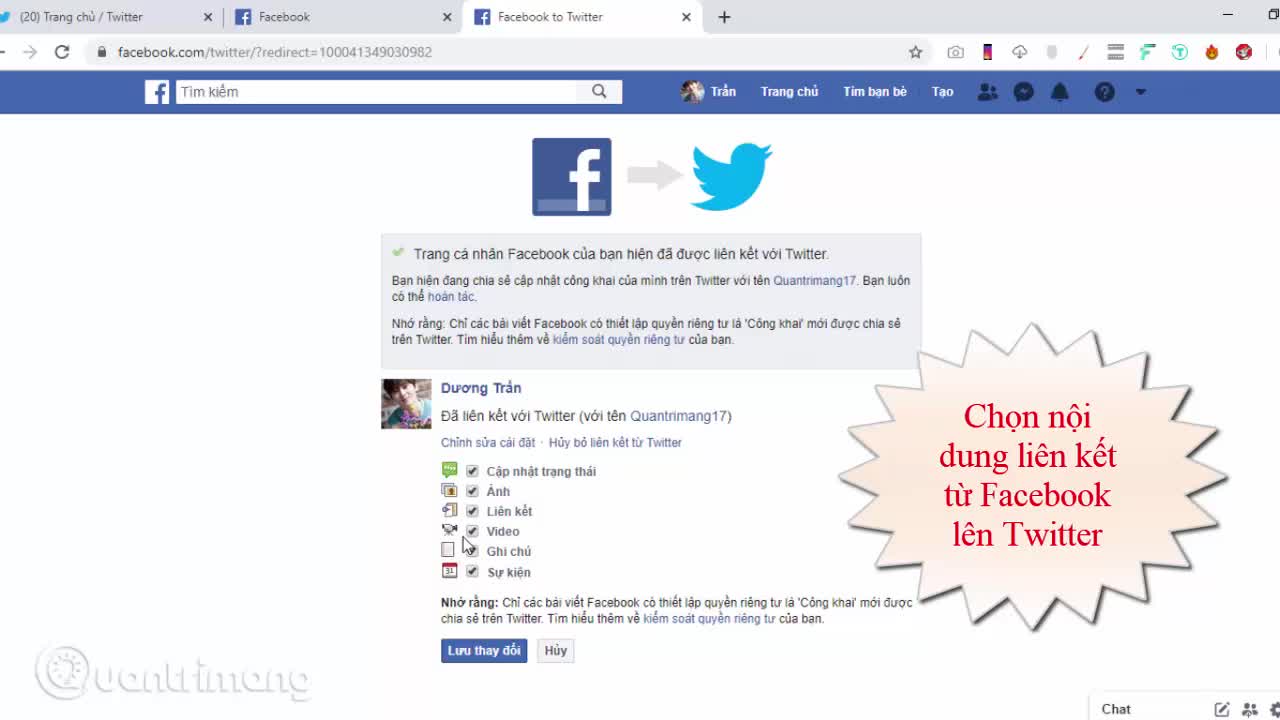Open the help question mark icon
Screen dimensions: 1280x720
coord(1105,92)
